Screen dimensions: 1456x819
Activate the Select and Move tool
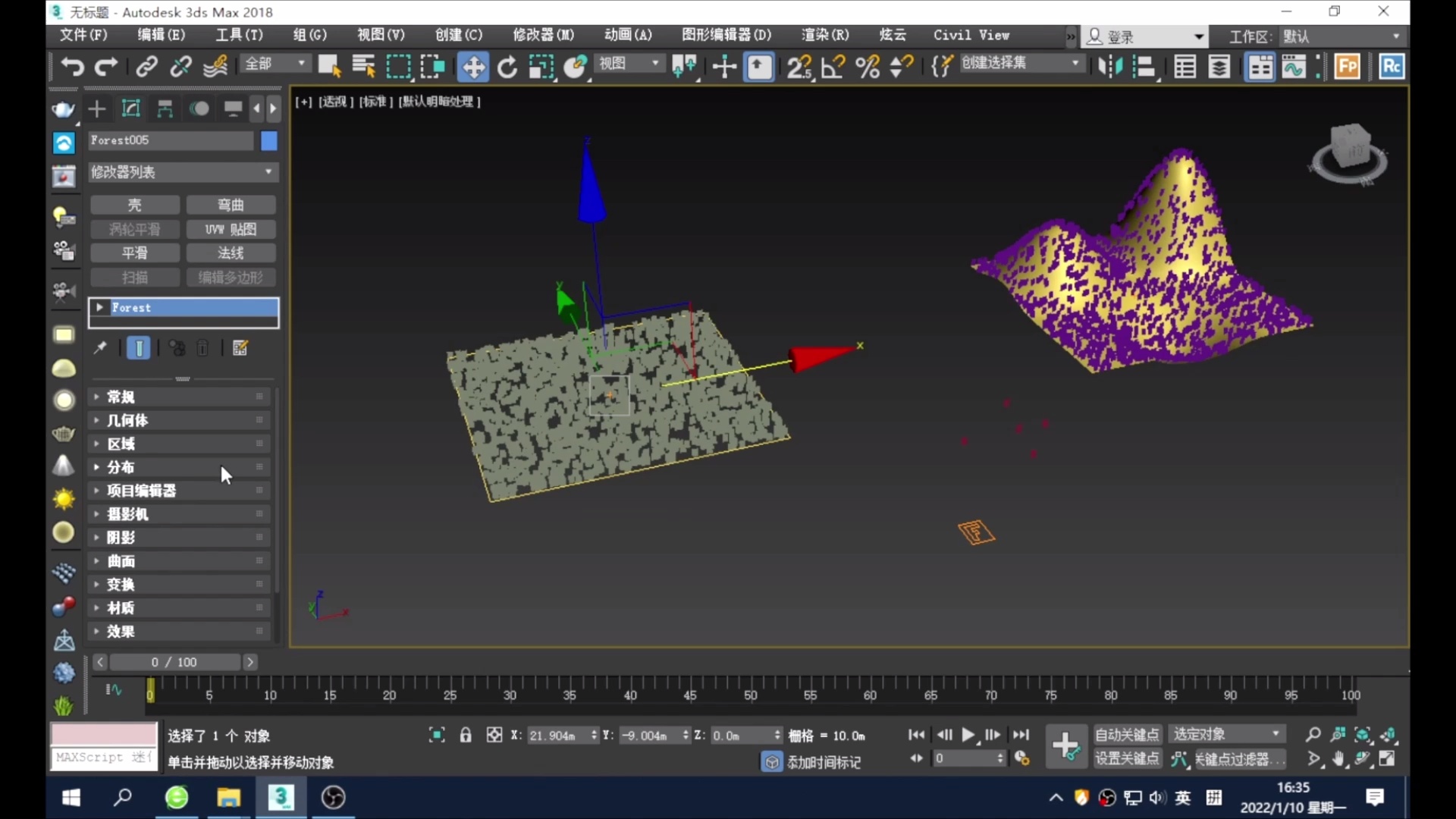(x=472, y=67)
